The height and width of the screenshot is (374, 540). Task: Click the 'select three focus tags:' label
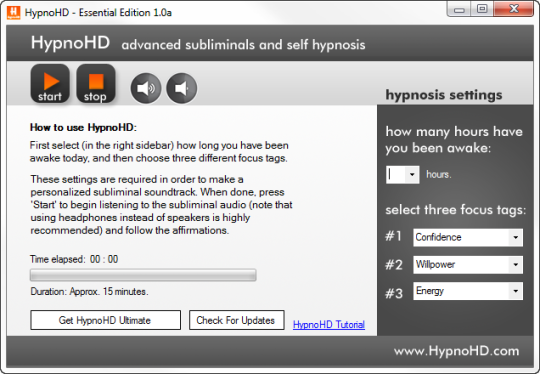456,210
